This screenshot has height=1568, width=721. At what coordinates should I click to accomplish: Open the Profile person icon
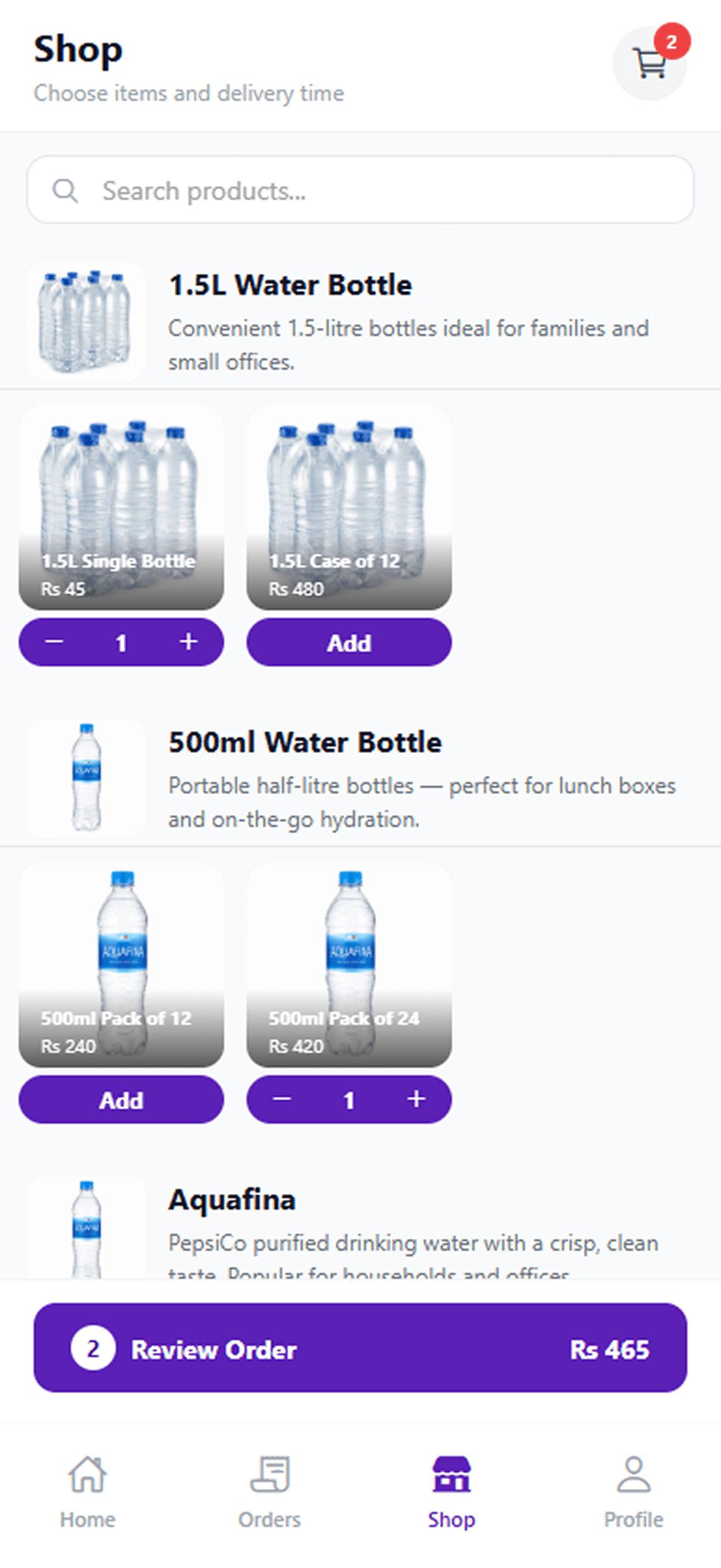pos(633,1475)
